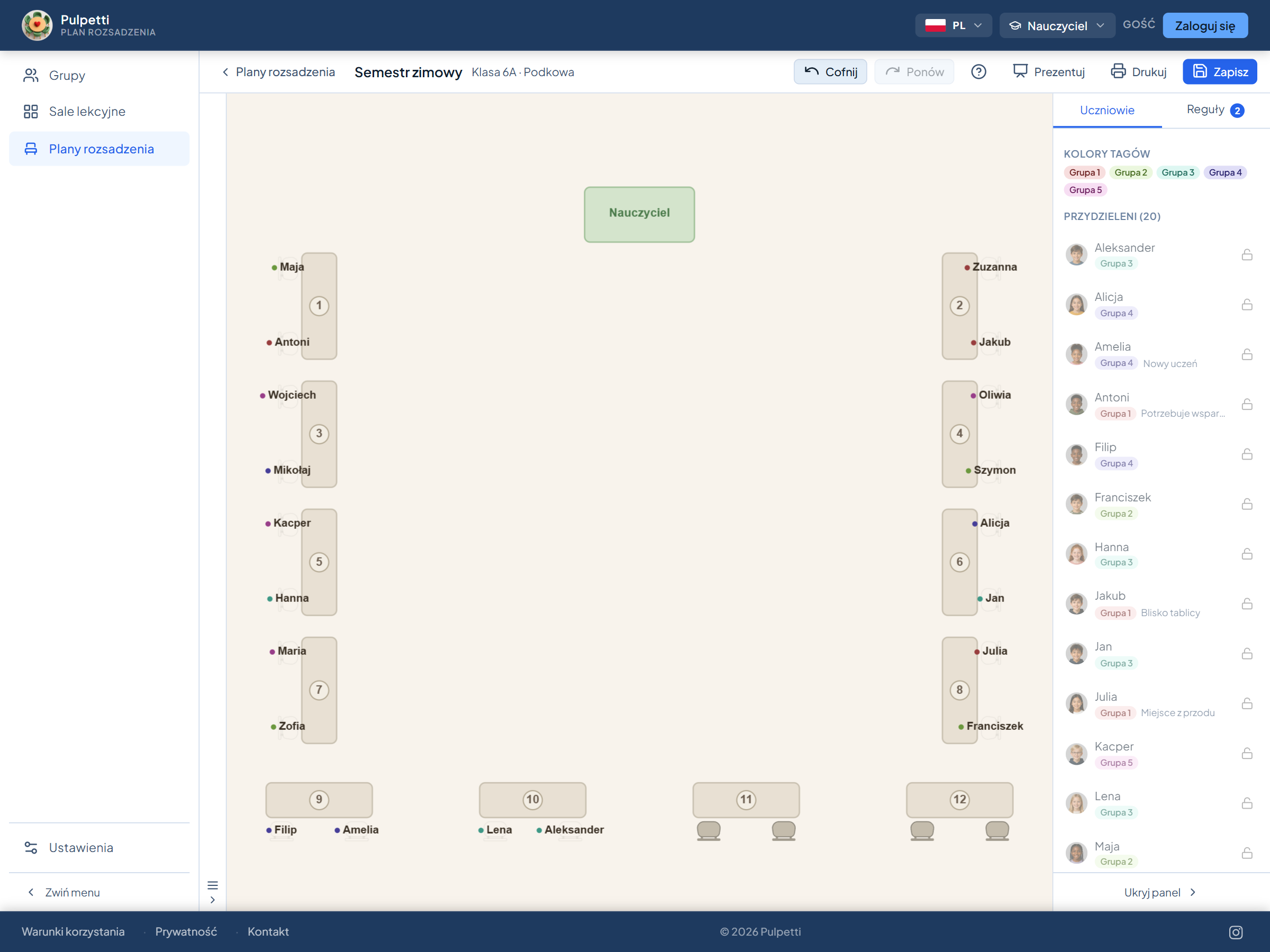Open the PL language dropdown
Screen dimensions: 1270x952
[x=953, y=25]
